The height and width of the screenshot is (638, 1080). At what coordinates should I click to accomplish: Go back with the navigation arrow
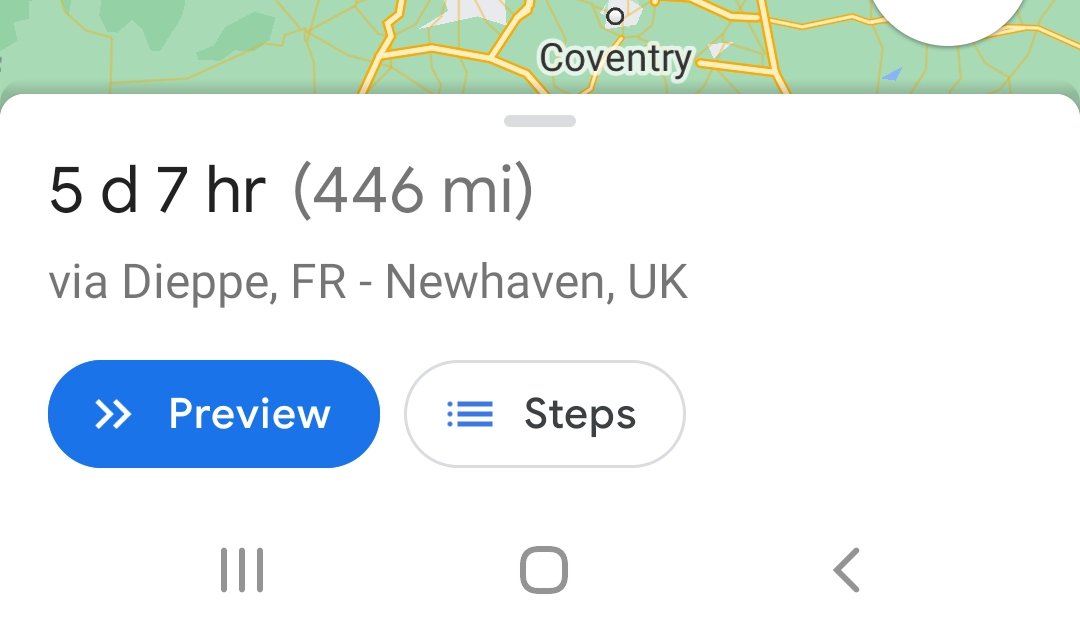[846, 570]
